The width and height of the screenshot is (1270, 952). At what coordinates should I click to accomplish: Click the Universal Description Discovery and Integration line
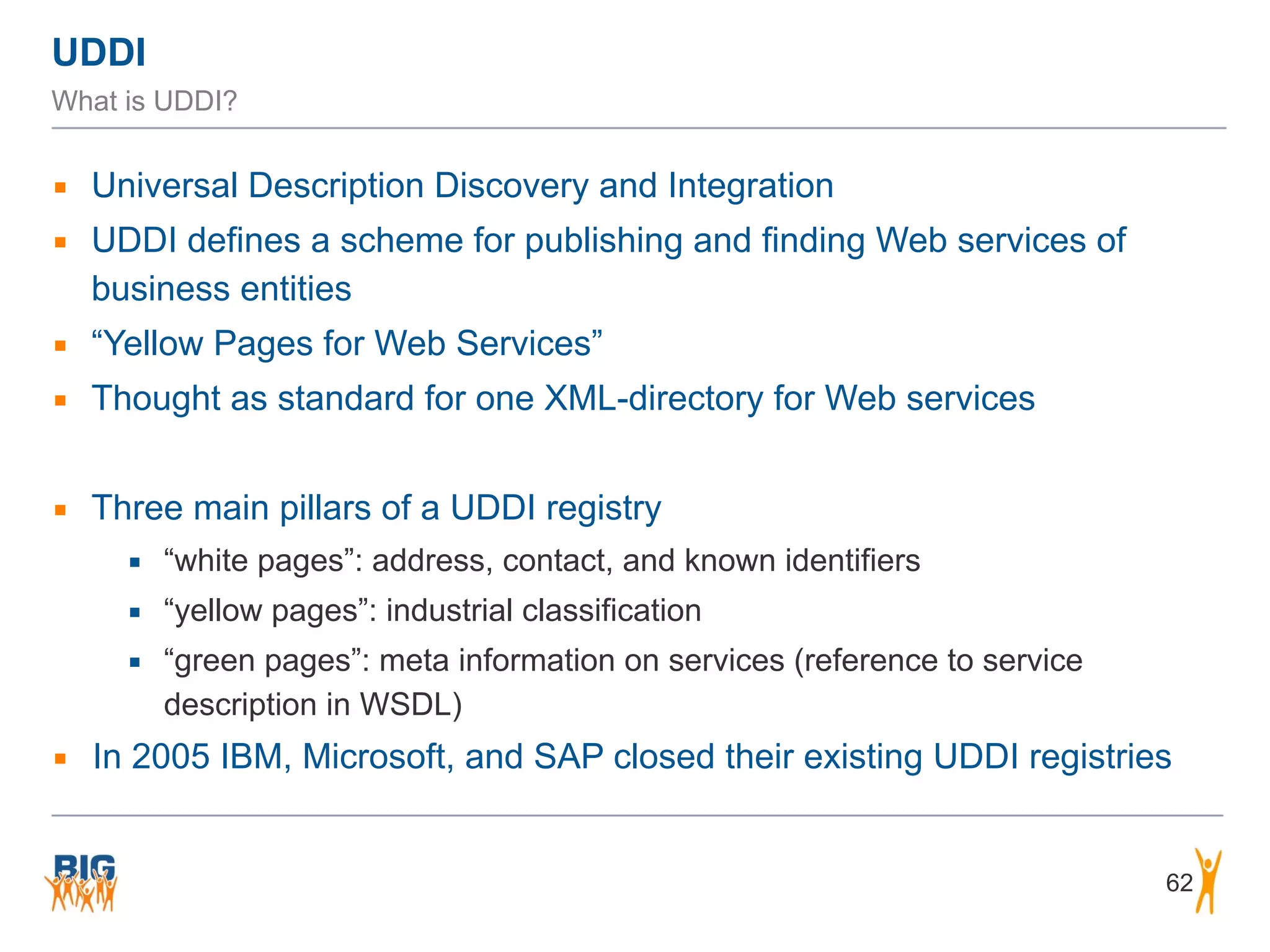[463, 186]
